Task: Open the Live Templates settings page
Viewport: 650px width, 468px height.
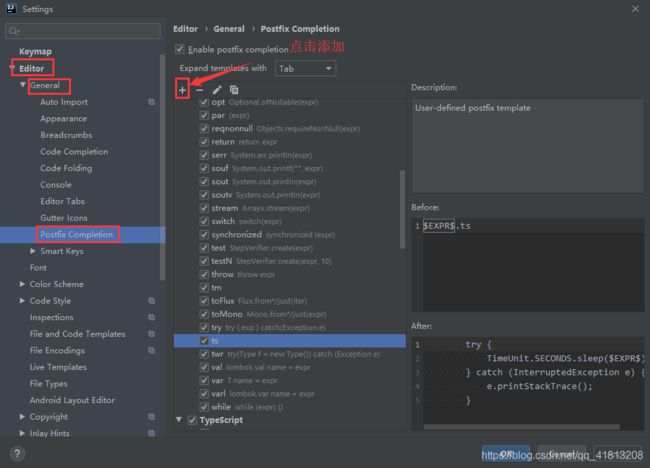Action: tap(58, 367)
